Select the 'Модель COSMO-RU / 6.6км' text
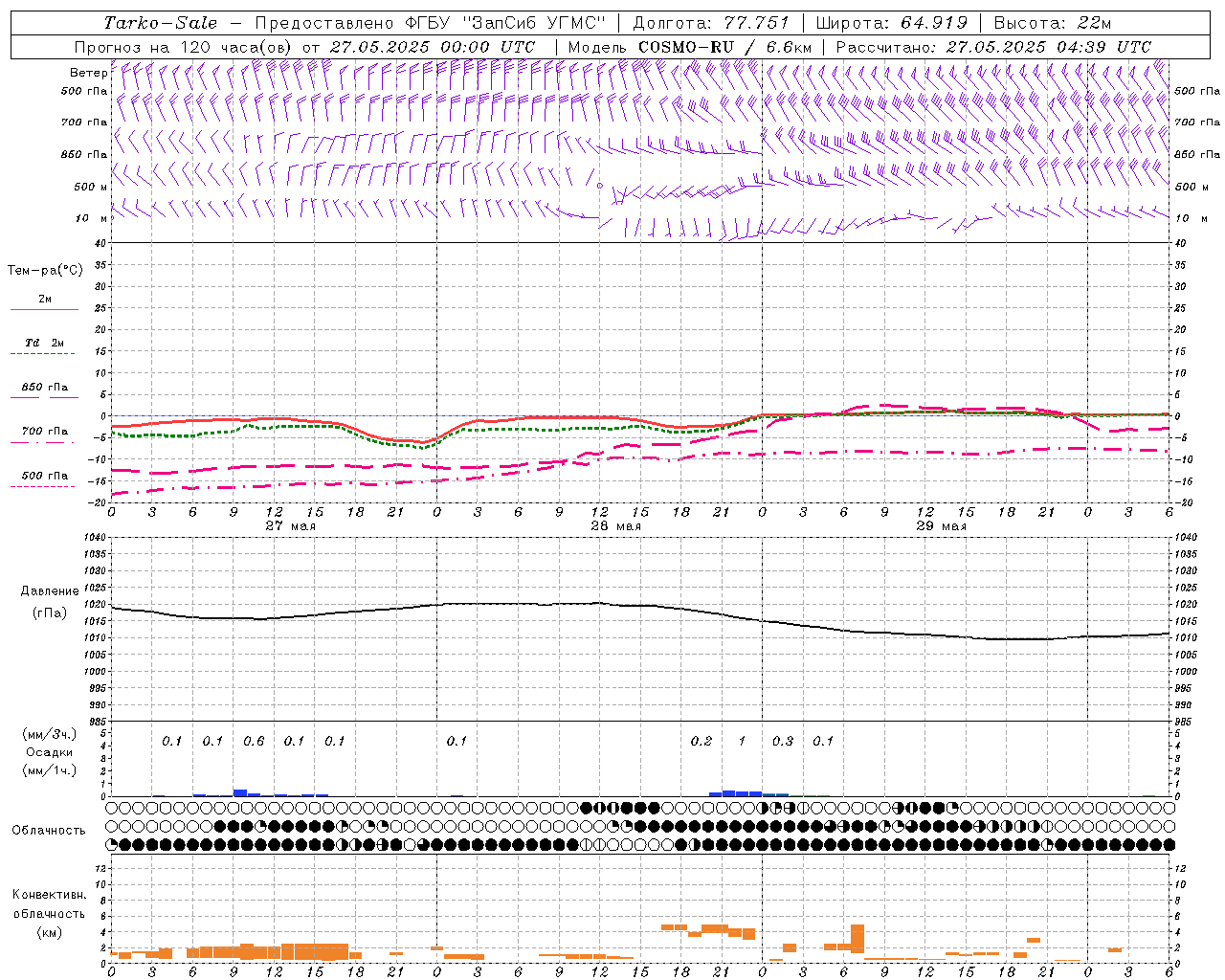 [690, 47]
